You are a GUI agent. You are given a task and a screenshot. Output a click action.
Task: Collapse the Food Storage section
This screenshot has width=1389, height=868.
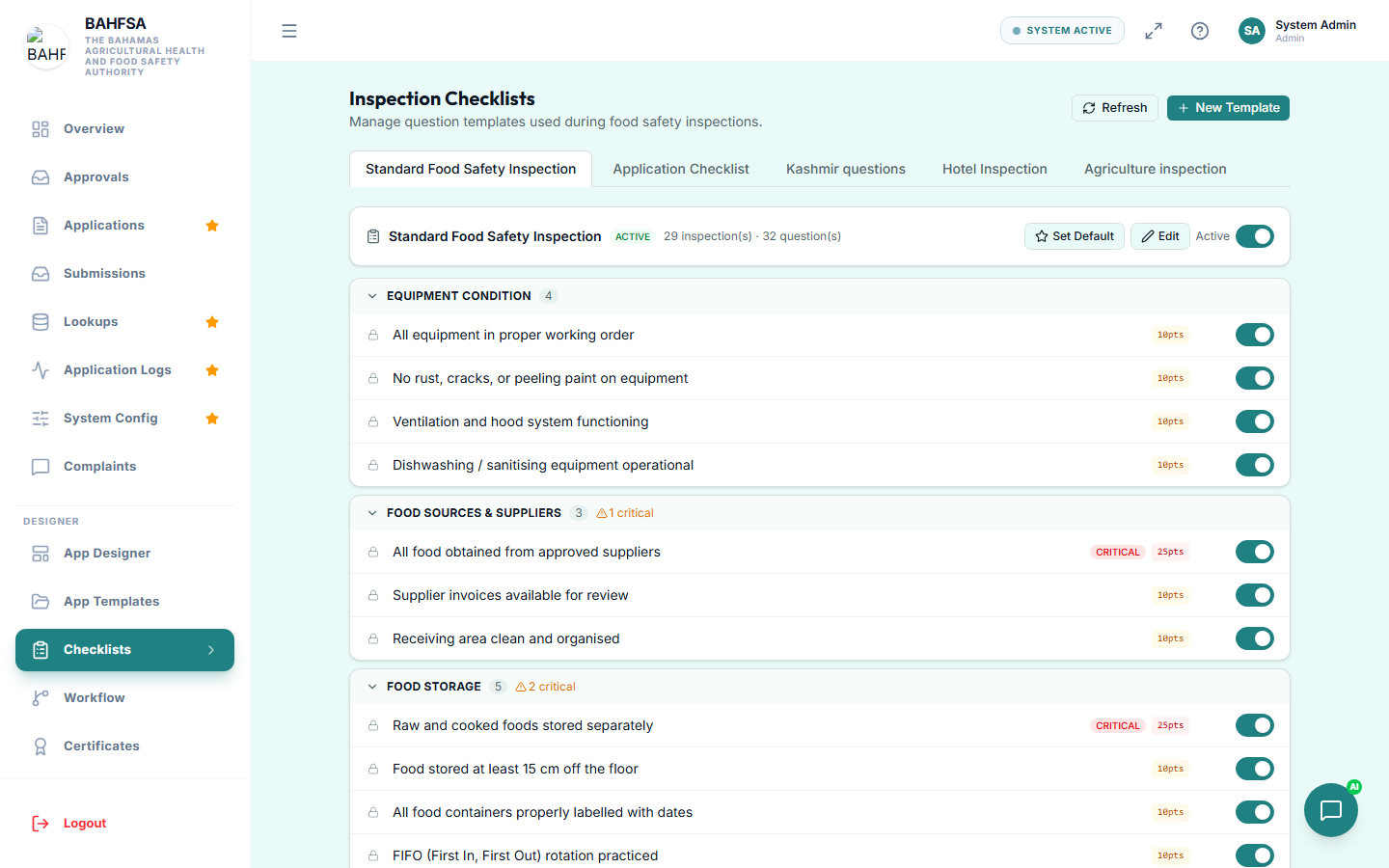click(x=372, y=687)
